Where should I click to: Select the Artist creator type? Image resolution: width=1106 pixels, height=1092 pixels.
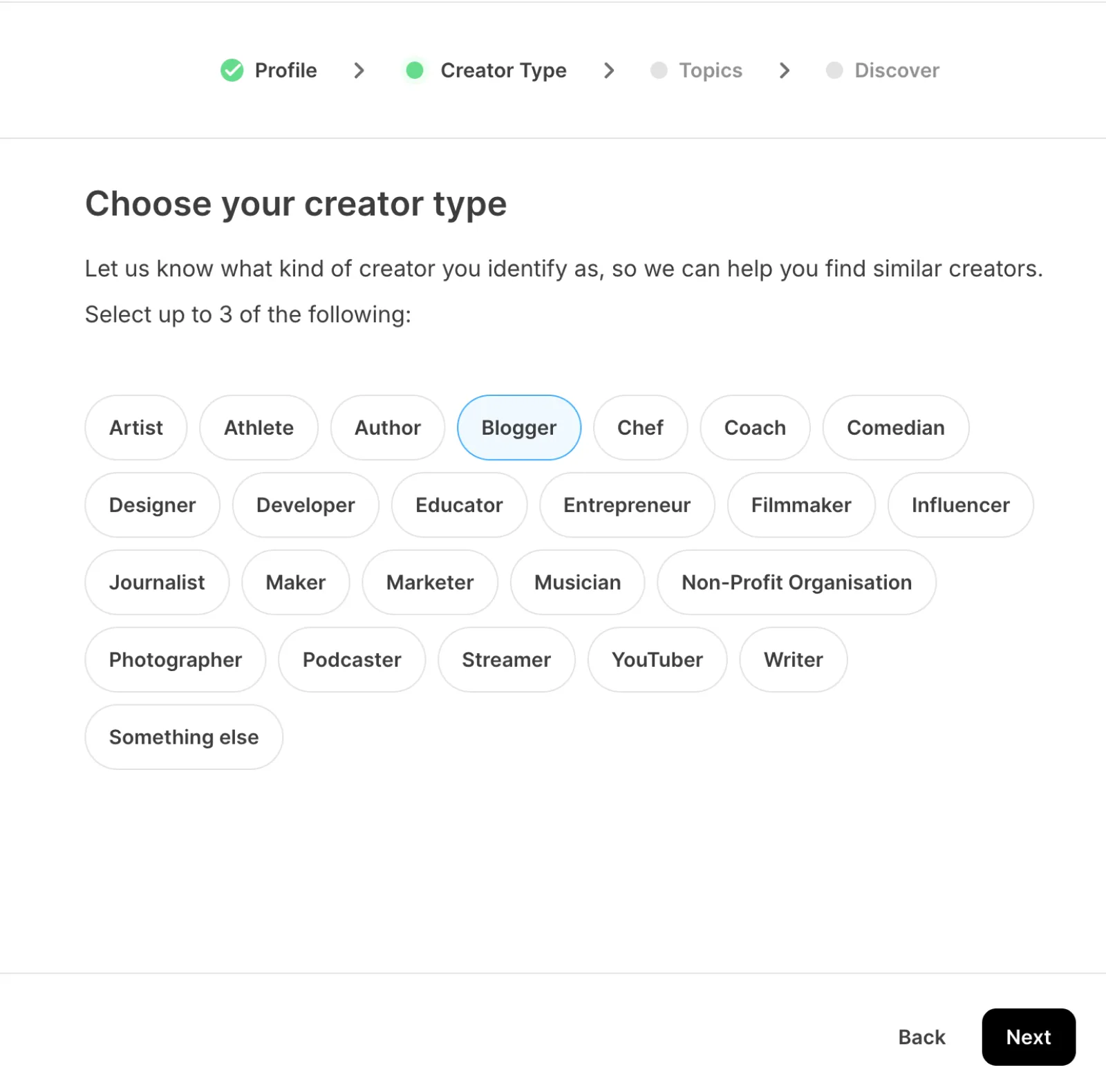coord(136,428)
